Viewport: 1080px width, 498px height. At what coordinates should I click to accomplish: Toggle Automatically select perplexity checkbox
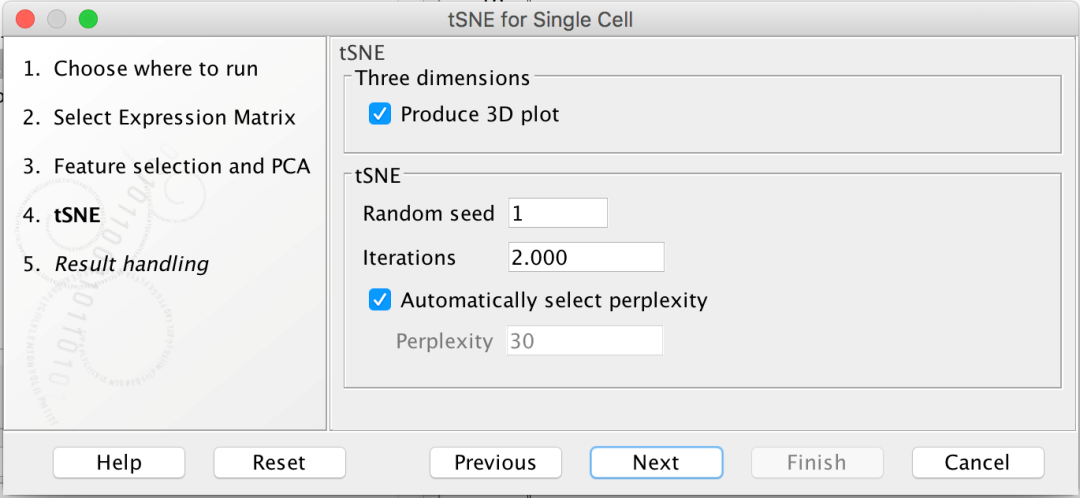380,300
